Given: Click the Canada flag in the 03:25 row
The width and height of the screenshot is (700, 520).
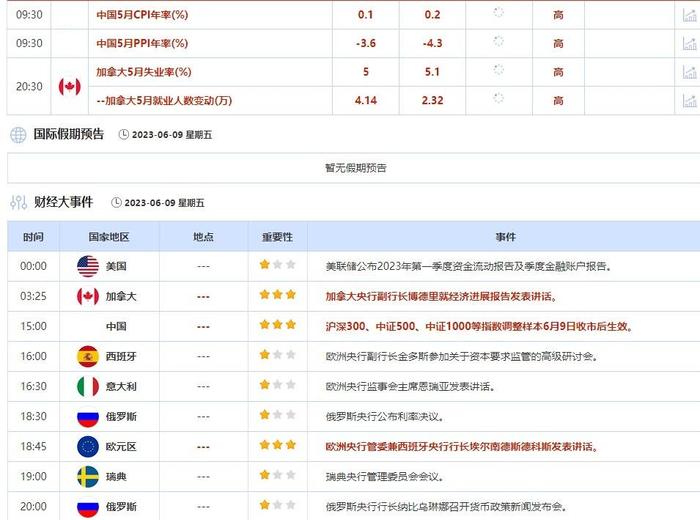Looking at the screenshot, I should coord(88,296).
